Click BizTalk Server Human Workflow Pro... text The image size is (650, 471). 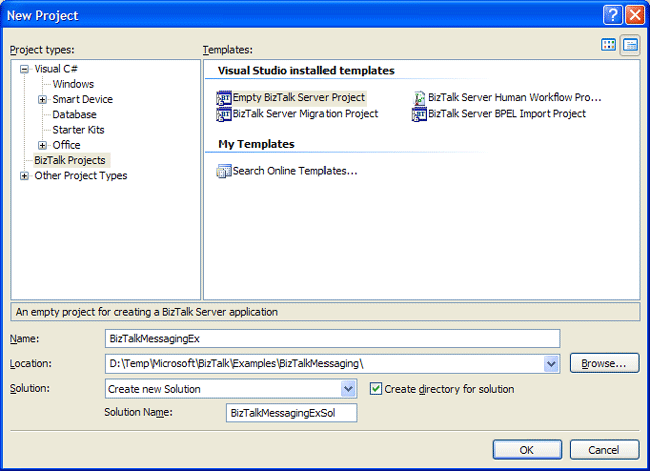[514, 97]
